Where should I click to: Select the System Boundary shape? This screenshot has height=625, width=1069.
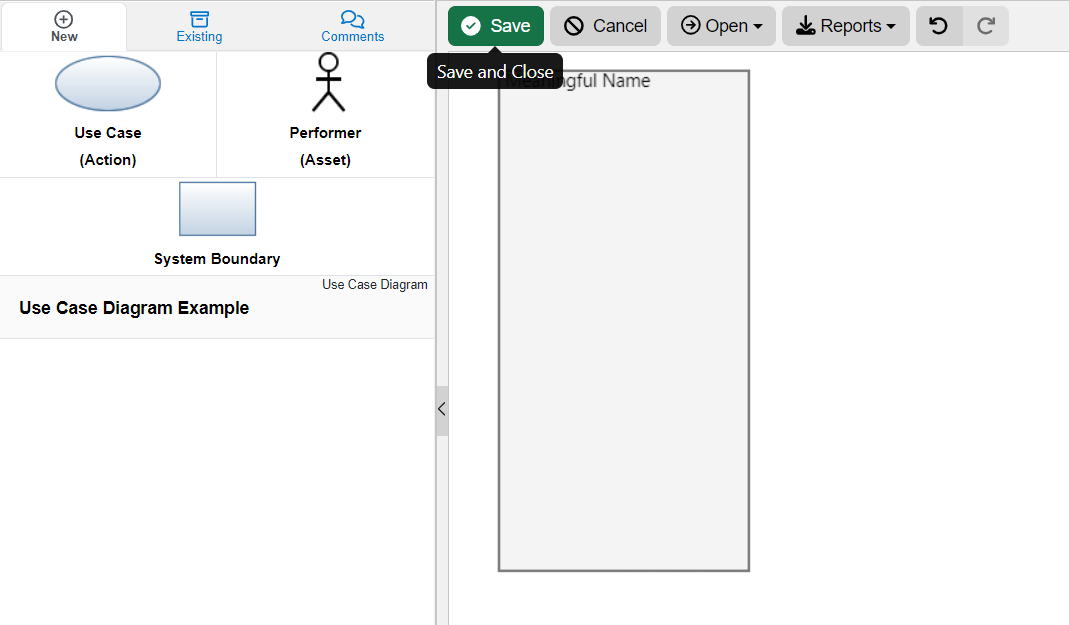[x=217, y=208]
